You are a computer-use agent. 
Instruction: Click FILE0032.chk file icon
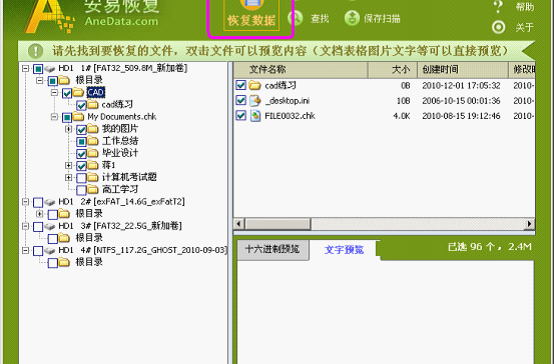255,116
